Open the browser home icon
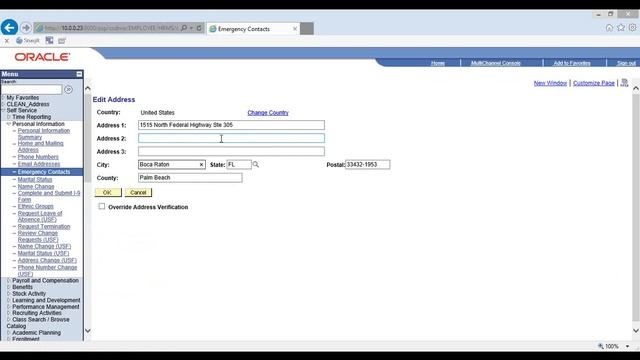640x360 pixels. tap(609, 28)
